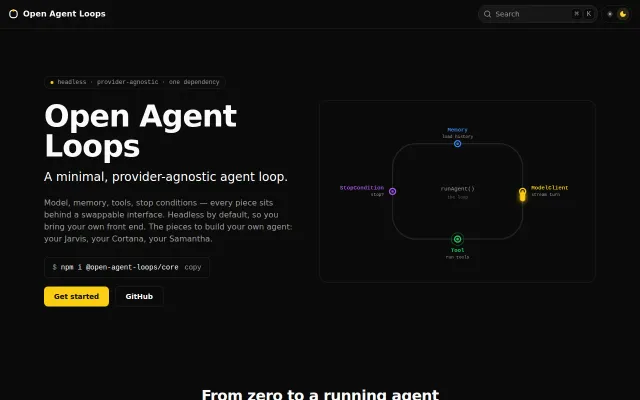Click the K shortcut key badge
The width and height of the screenshot is (640, 400).
coord(589,14)
